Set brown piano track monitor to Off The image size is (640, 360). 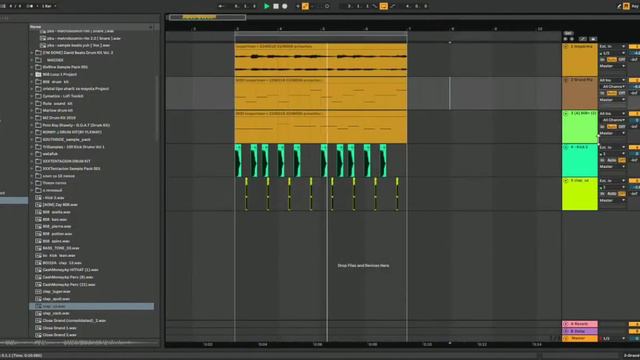(622, 93)
